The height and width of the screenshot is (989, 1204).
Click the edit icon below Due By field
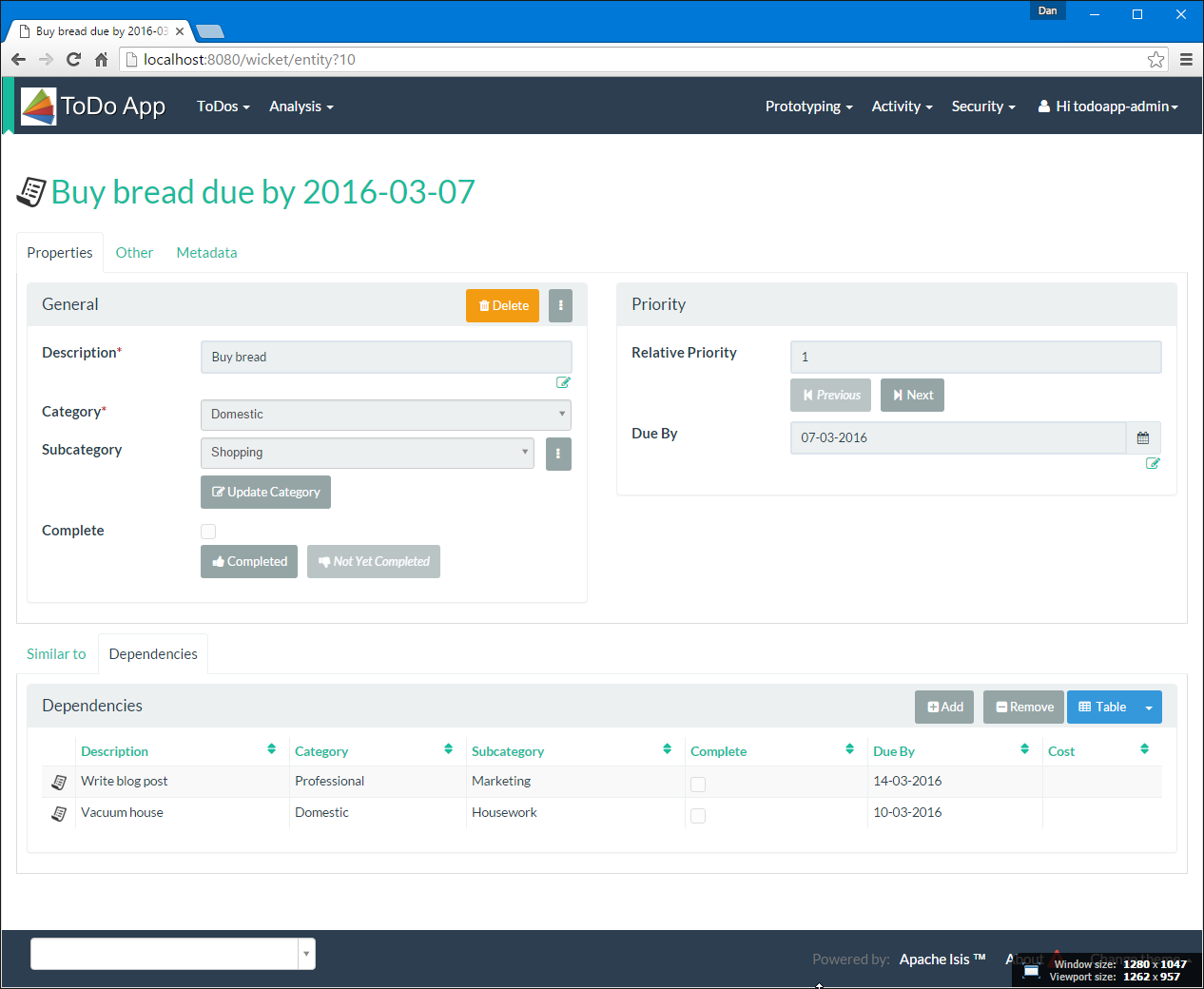coord(1153,463)
